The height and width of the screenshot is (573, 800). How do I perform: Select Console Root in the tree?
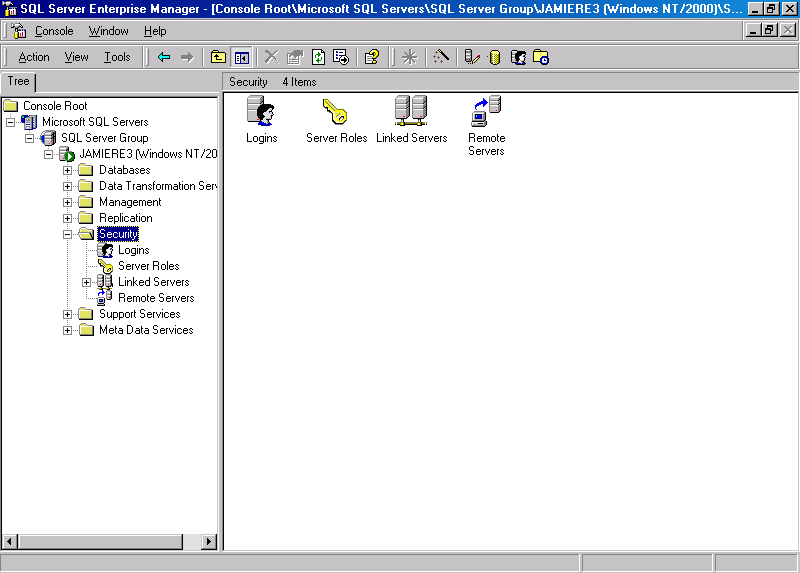coord(55,106)
